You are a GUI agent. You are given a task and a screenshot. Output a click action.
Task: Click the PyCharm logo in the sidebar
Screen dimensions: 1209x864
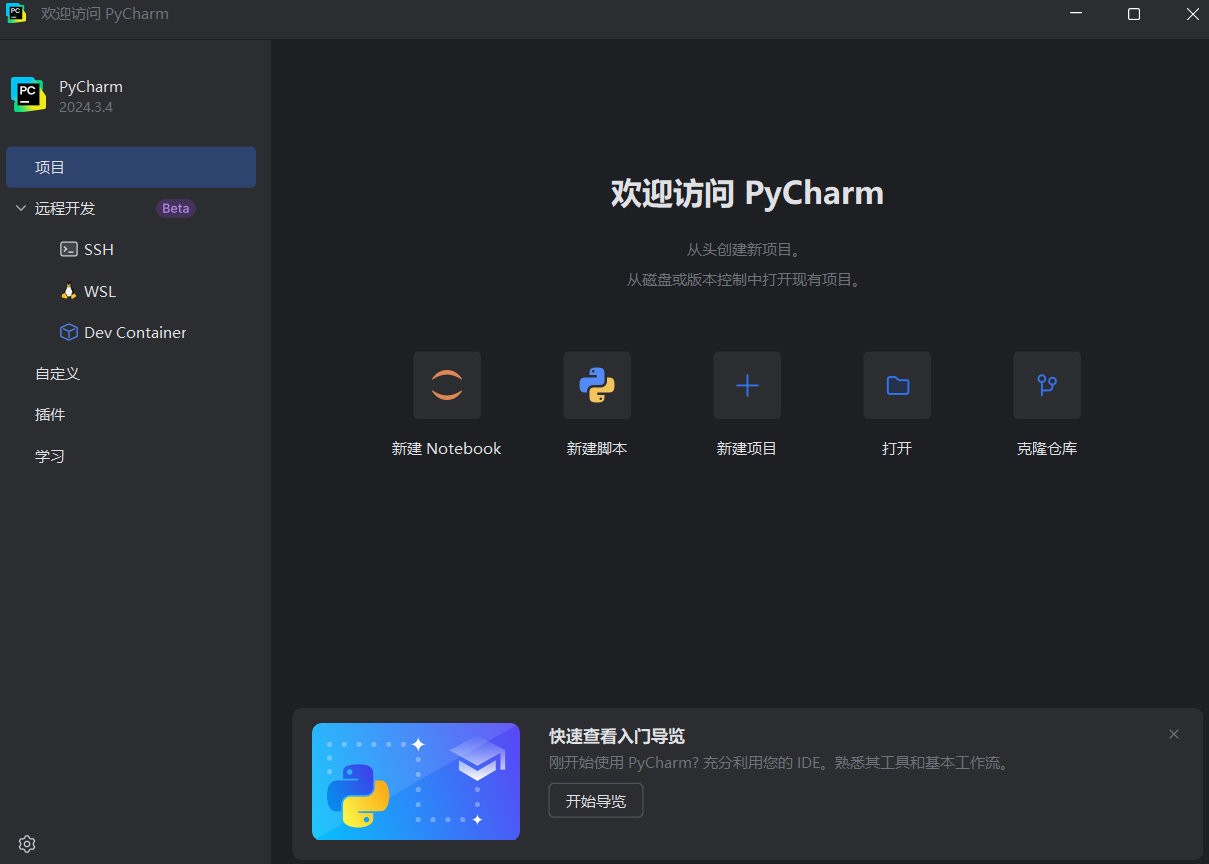tap(28, 94)
